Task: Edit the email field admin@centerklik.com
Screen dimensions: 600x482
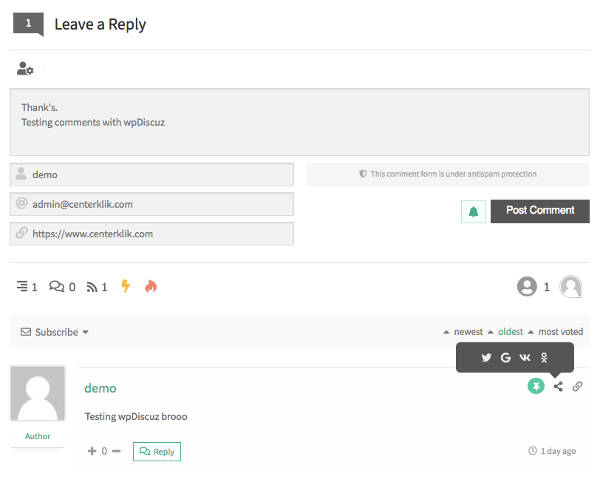Action: pos(152,204)
